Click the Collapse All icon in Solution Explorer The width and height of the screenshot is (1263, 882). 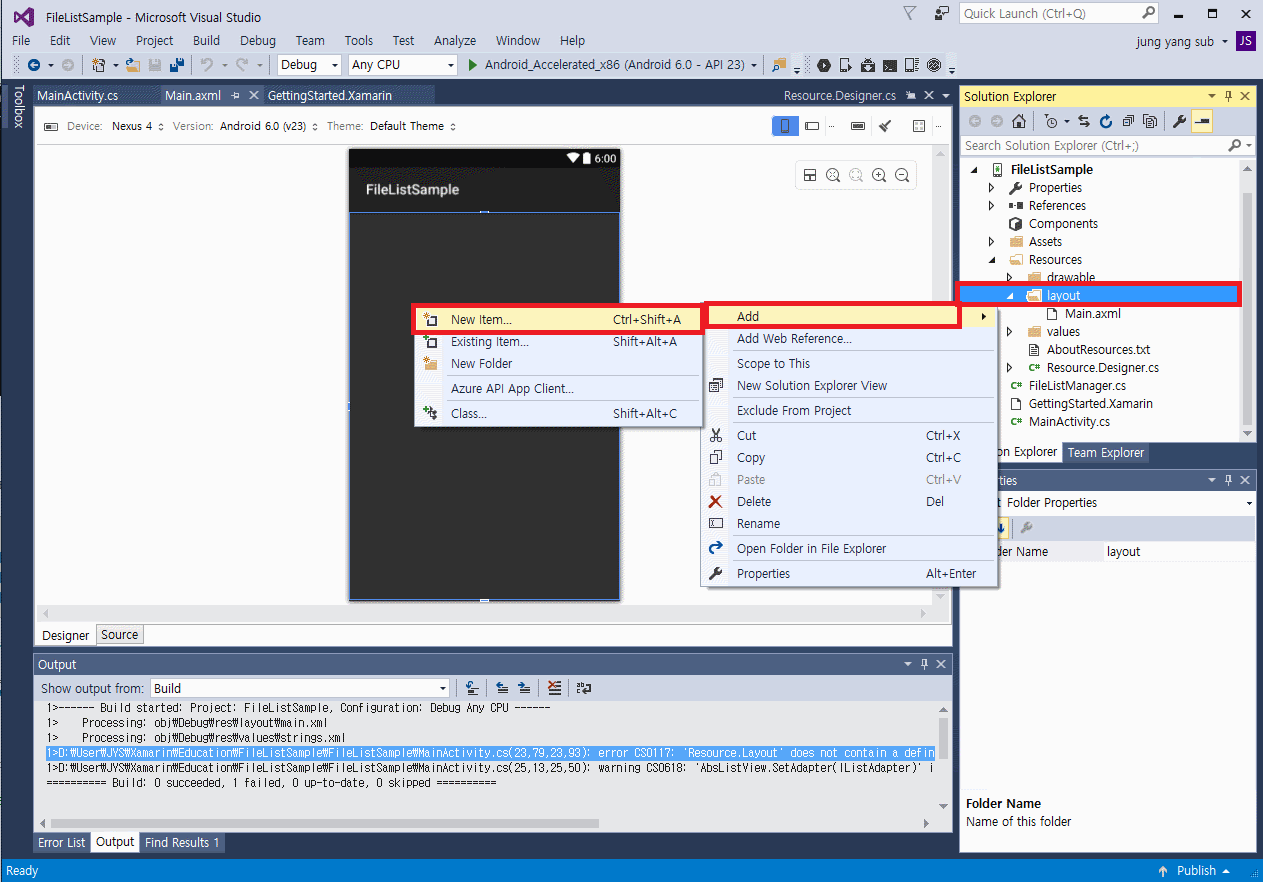coord(1128,121)
